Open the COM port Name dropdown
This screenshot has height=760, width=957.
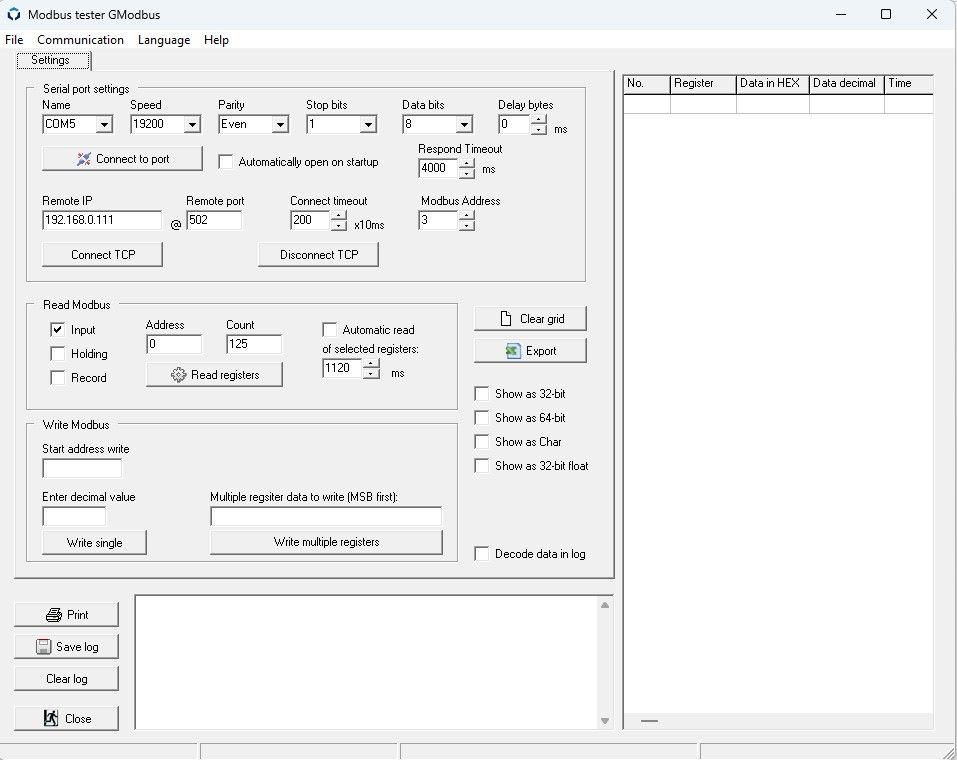click(104, 125)
